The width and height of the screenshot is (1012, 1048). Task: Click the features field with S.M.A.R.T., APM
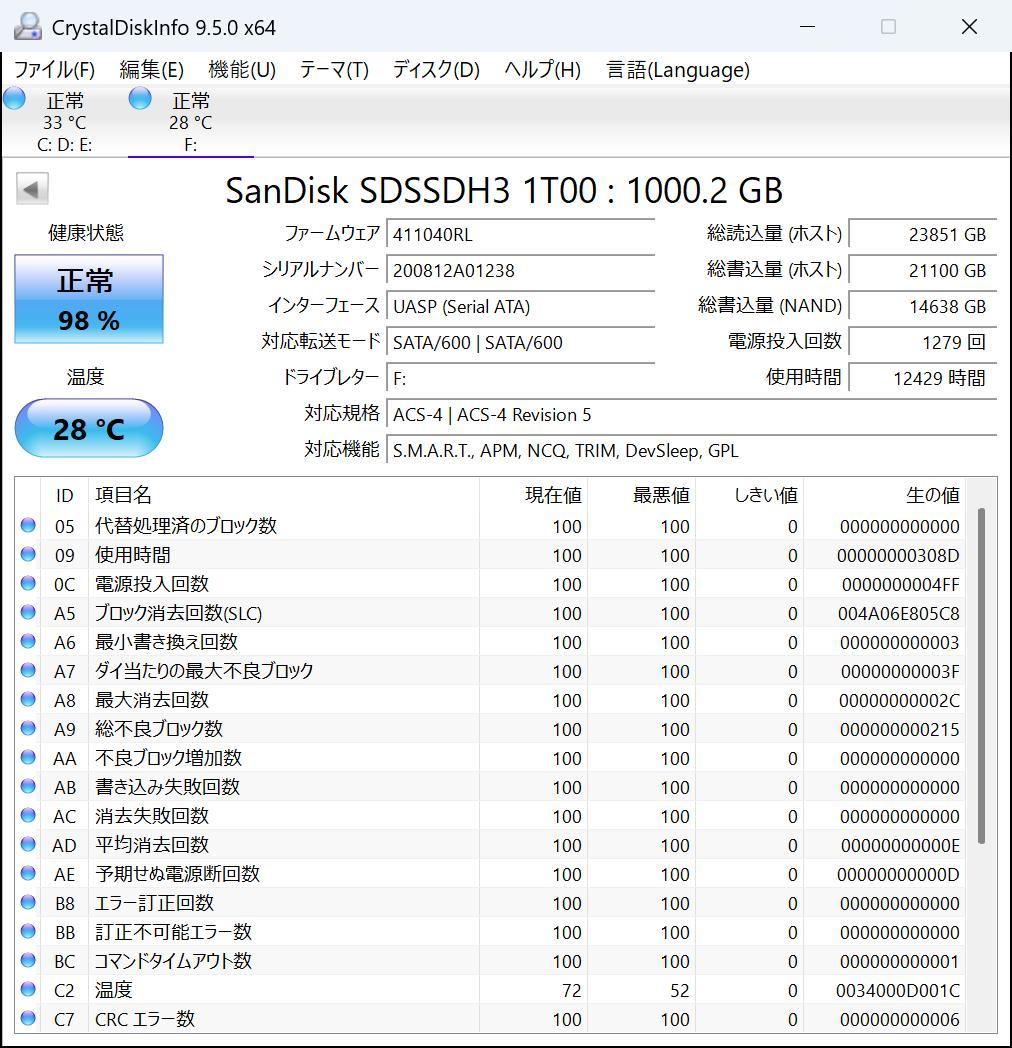tap(691, 451)
